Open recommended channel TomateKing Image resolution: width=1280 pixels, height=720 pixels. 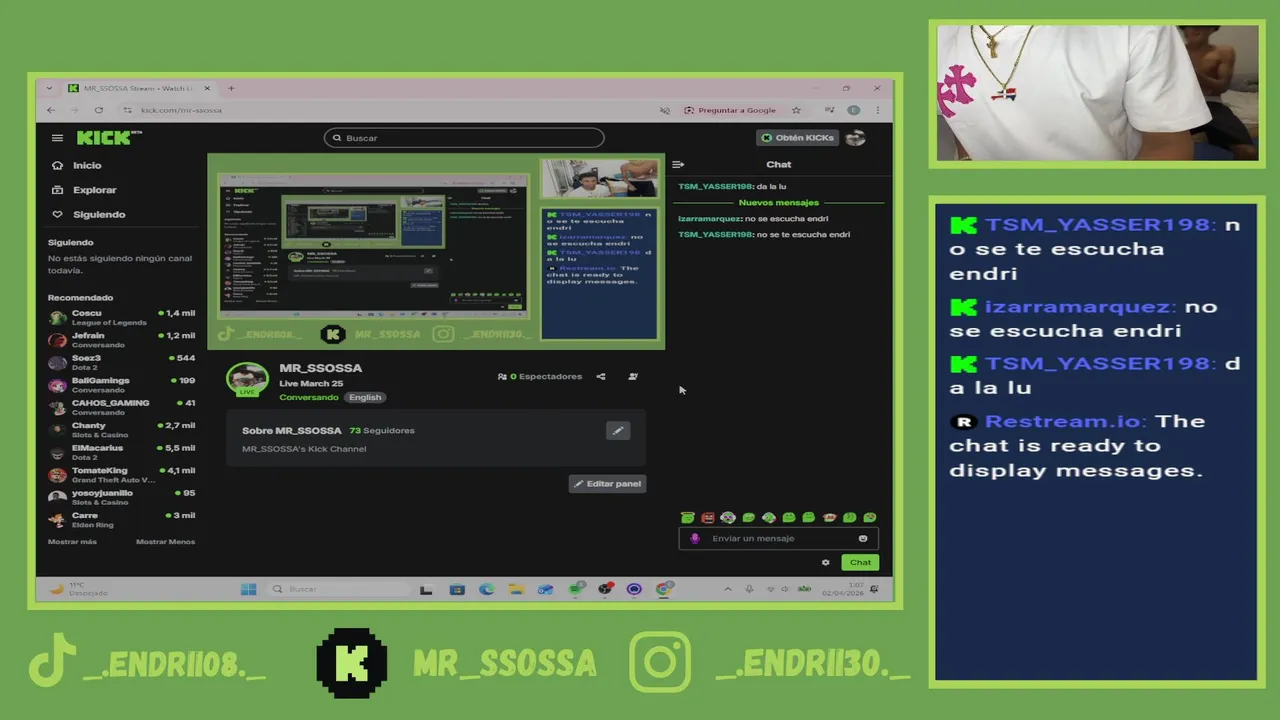(x=121, y=475)
